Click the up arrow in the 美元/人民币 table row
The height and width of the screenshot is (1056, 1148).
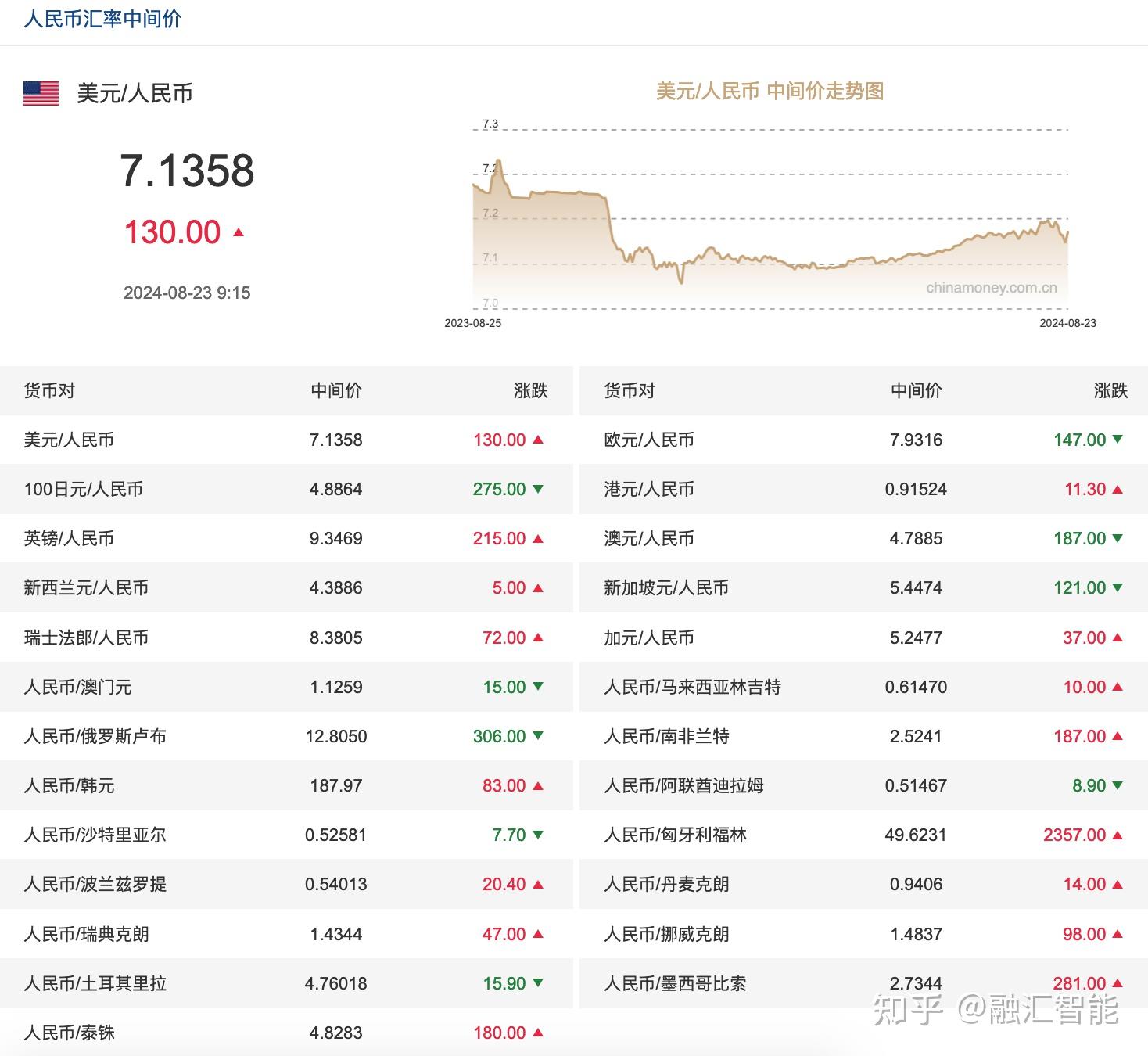[x=538, y=440]
